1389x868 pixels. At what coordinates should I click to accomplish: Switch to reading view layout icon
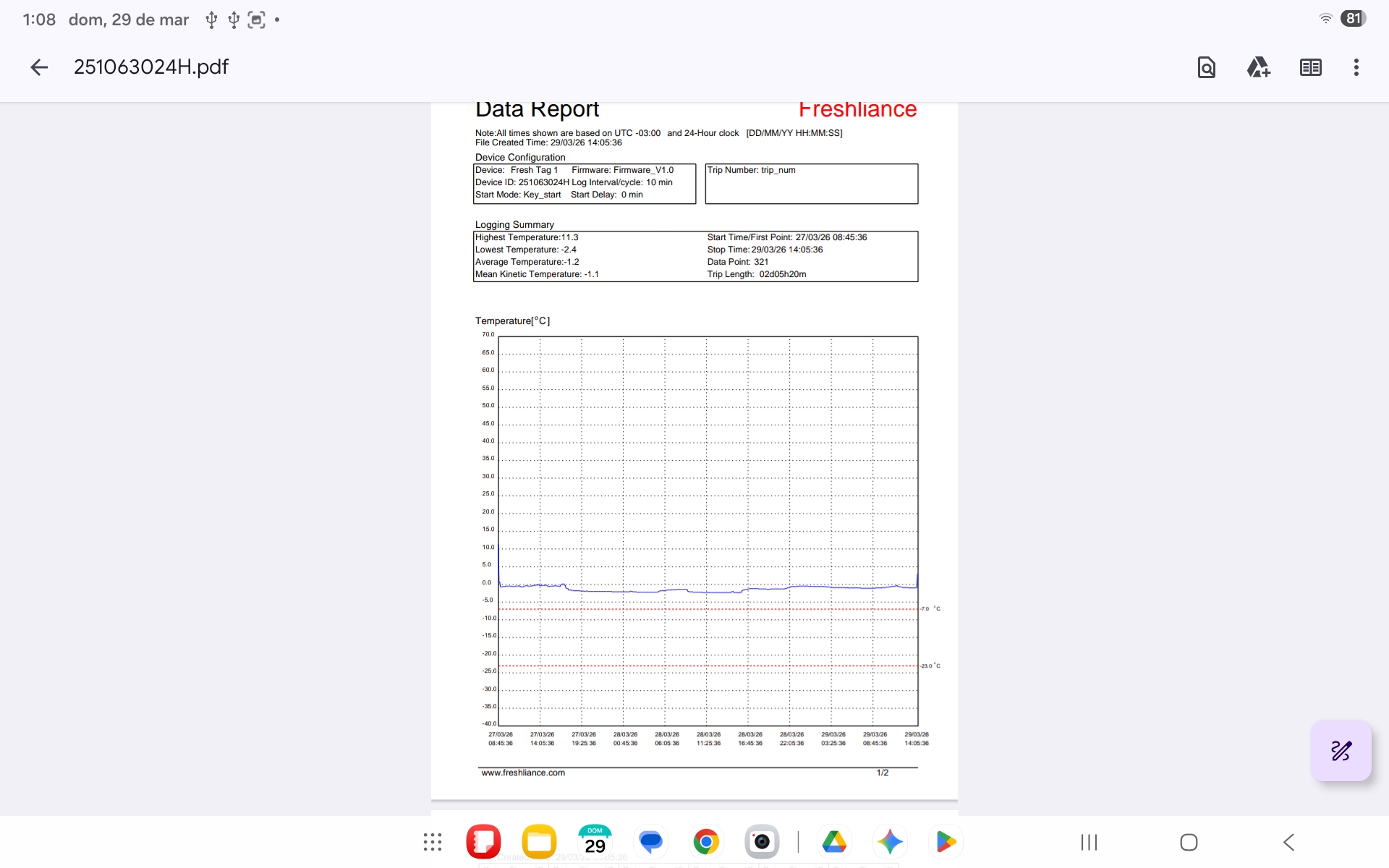pyautogui.click(x=1310, y=67)
